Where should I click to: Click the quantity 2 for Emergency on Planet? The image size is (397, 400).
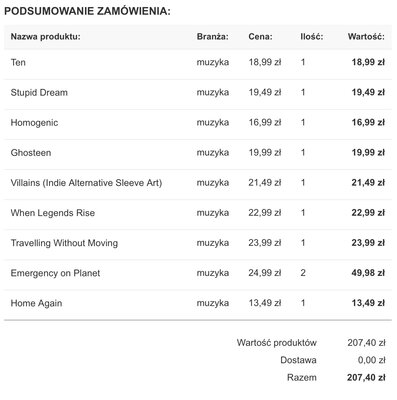tap(303, 273)
